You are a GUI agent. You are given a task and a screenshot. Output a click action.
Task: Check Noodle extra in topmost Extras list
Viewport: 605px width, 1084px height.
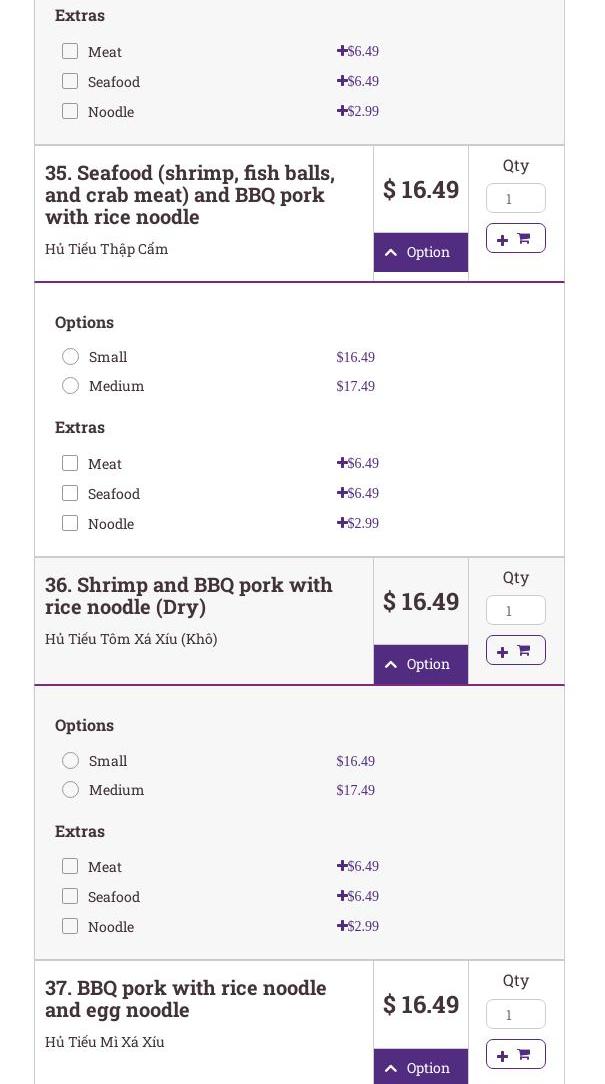pyautogui.click(x=70, y=111)
